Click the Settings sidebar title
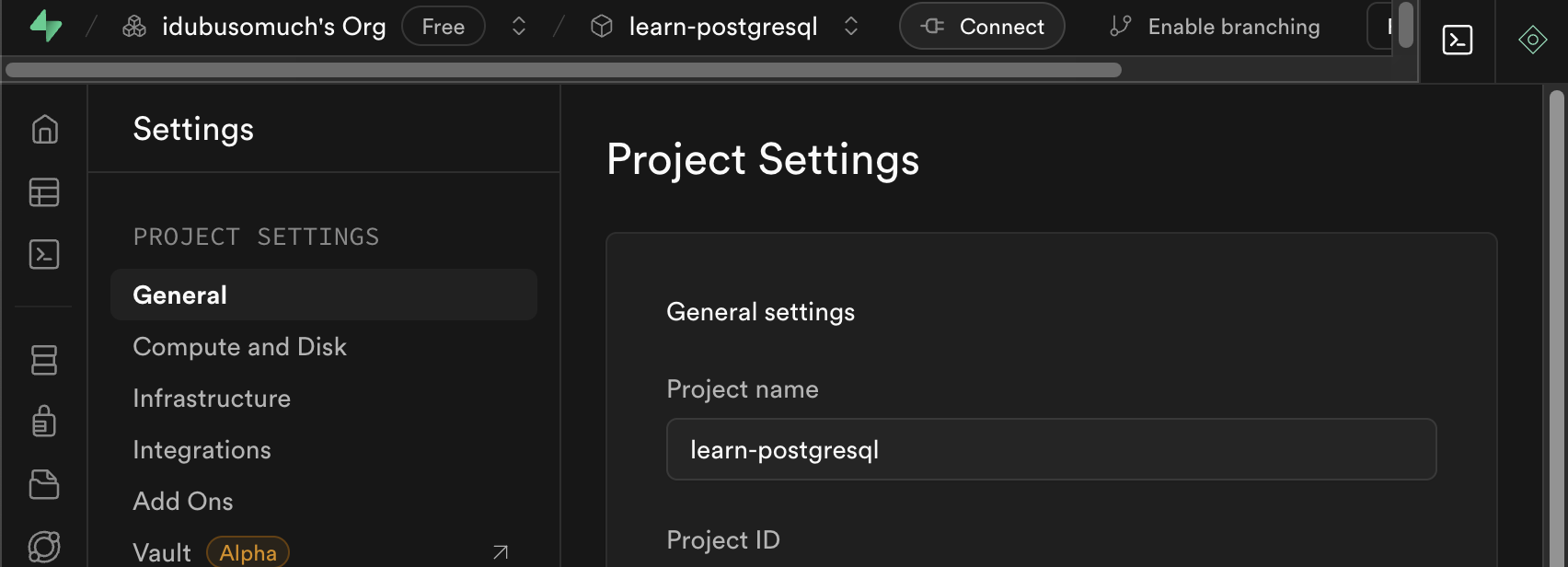The image size is (1568, 567). pyautogui.click(x=193, y=129)
